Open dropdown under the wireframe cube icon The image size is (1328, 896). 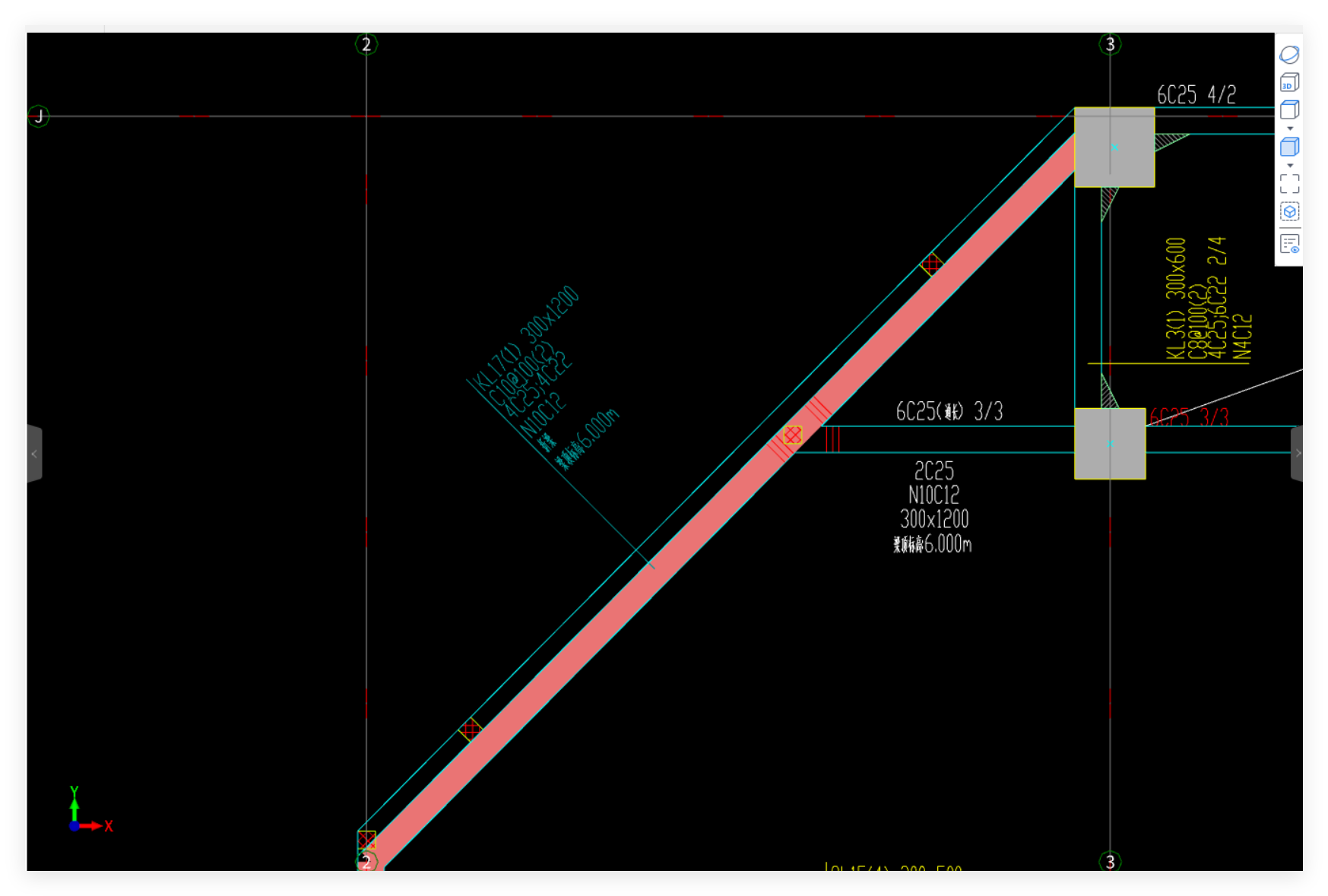pyautogui.click(x=1289, y=128)
